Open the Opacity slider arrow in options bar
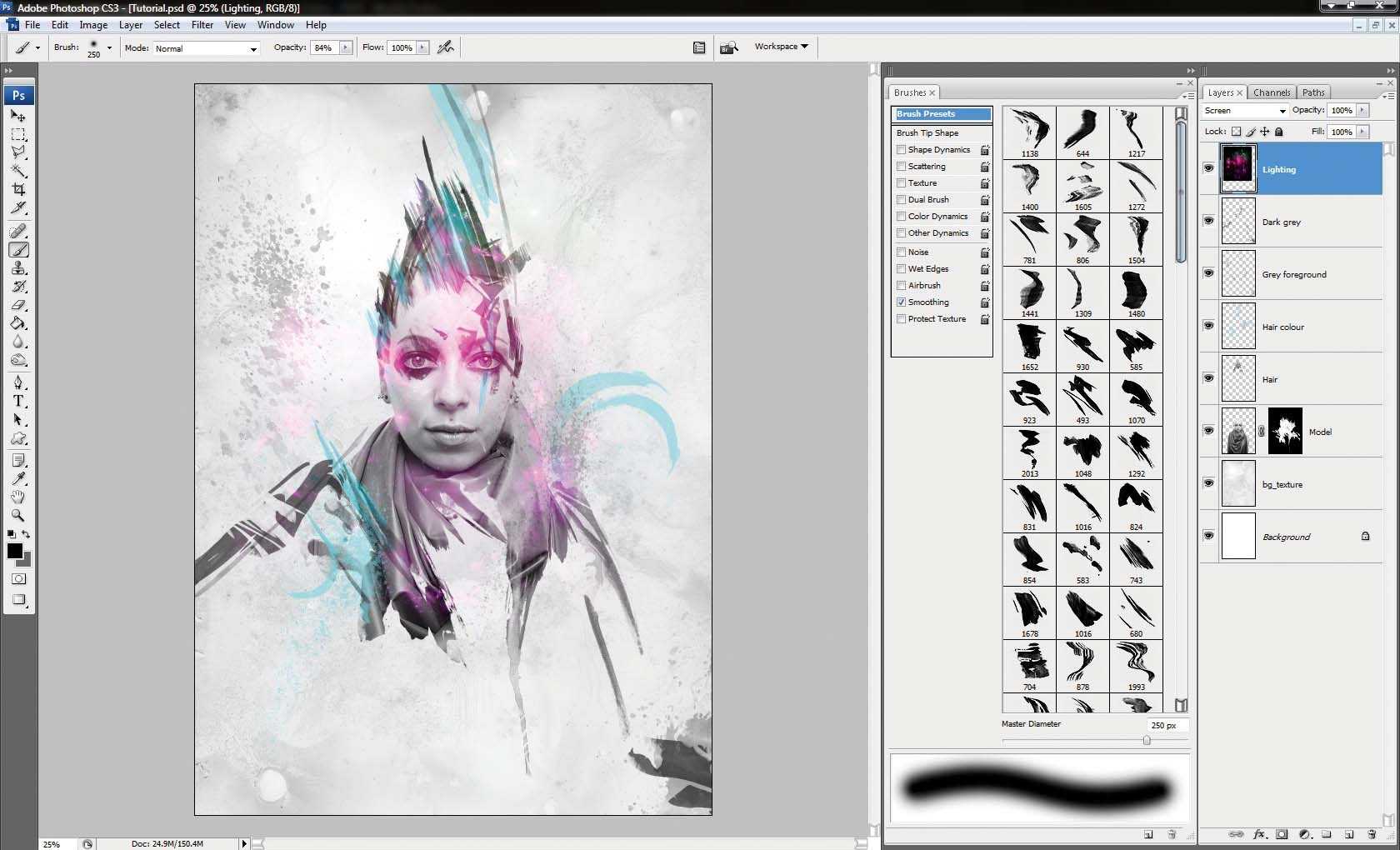The height and width of the screenshot is (850, 1400). tap(345, 47)
